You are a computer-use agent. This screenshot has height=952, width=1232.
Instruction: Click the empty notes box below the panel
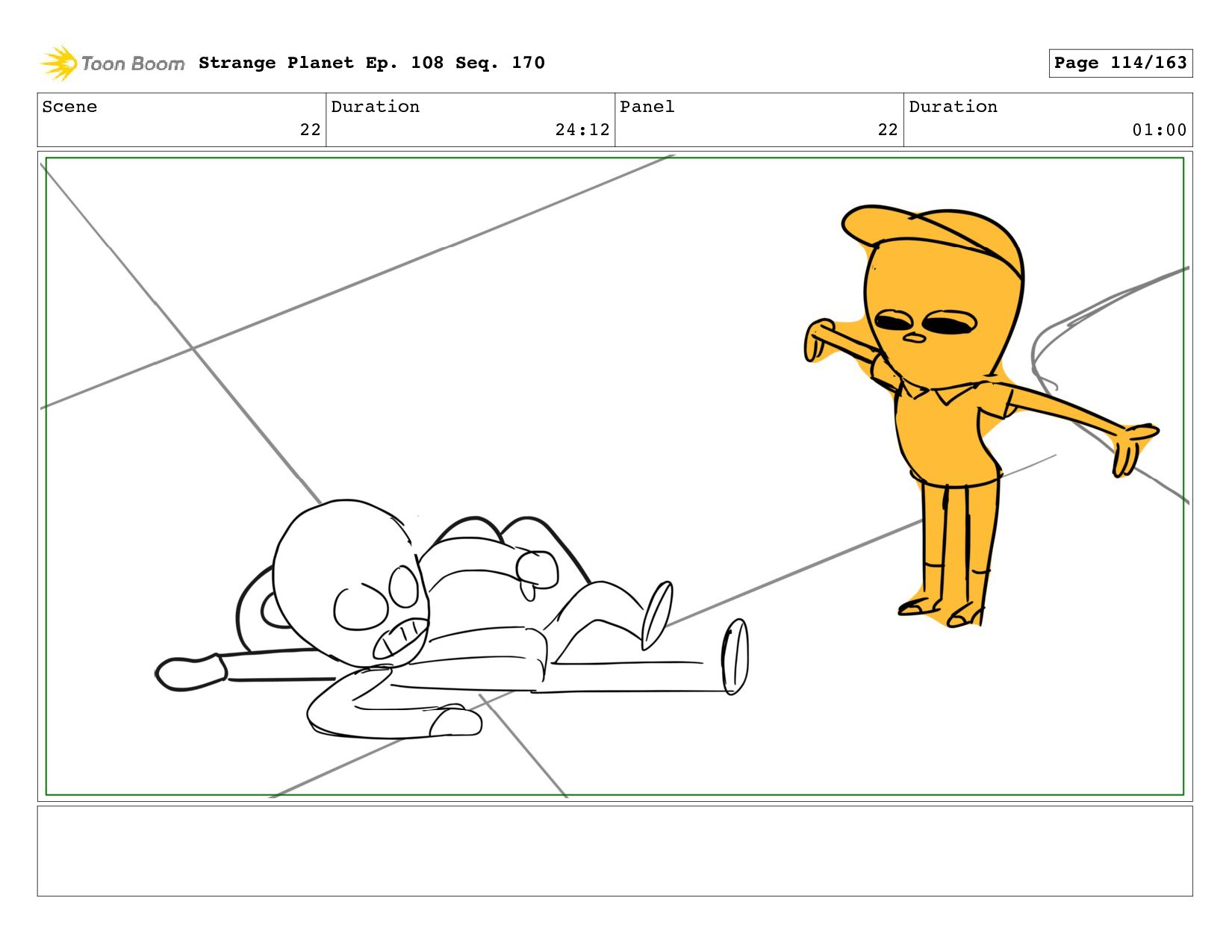(615, 850)
